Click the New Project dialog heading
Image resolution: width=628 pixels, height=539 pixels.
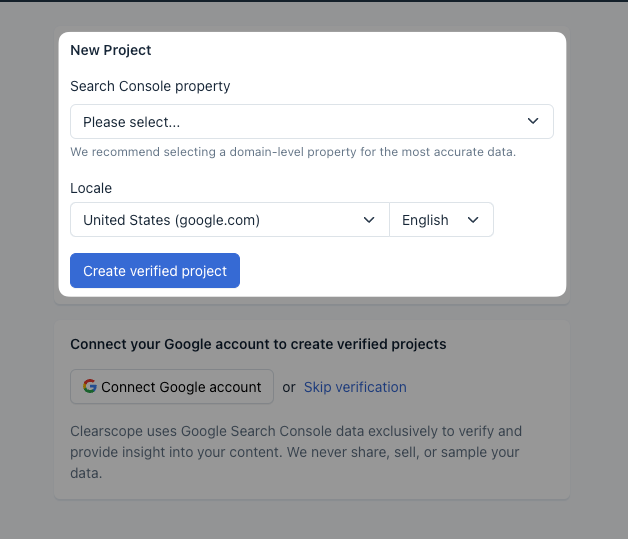(x=111, y=50)
